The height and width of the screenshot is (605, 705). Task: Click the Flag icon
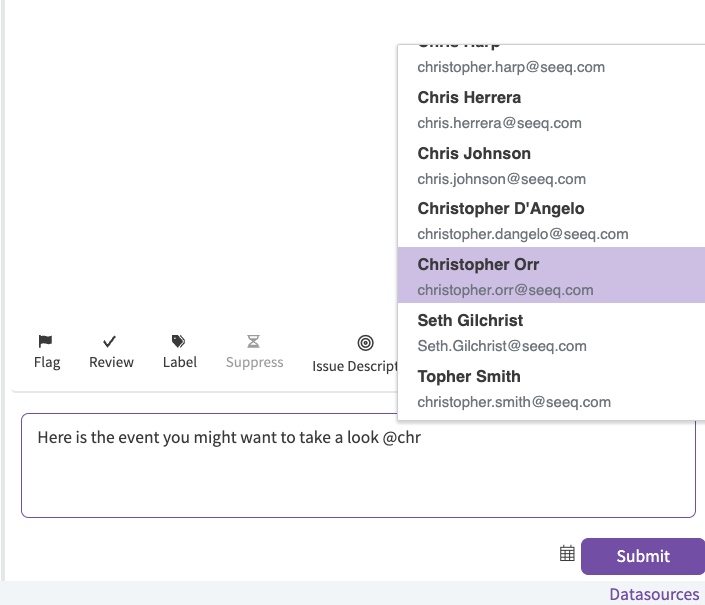(x=46, y=341)
